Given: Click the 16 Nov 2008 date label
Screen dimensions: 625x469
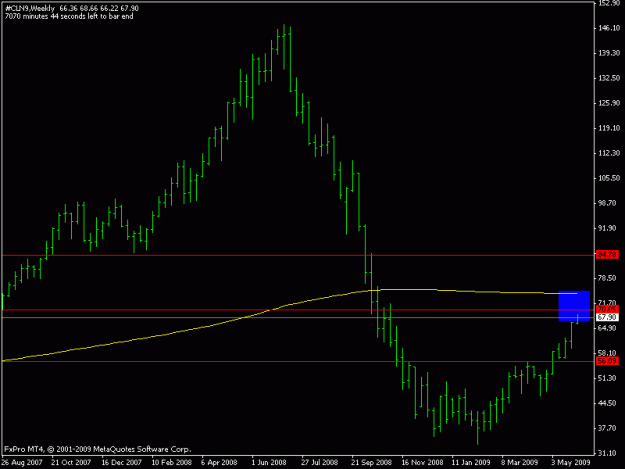Looking at the screenshot, I should [422, 462].
